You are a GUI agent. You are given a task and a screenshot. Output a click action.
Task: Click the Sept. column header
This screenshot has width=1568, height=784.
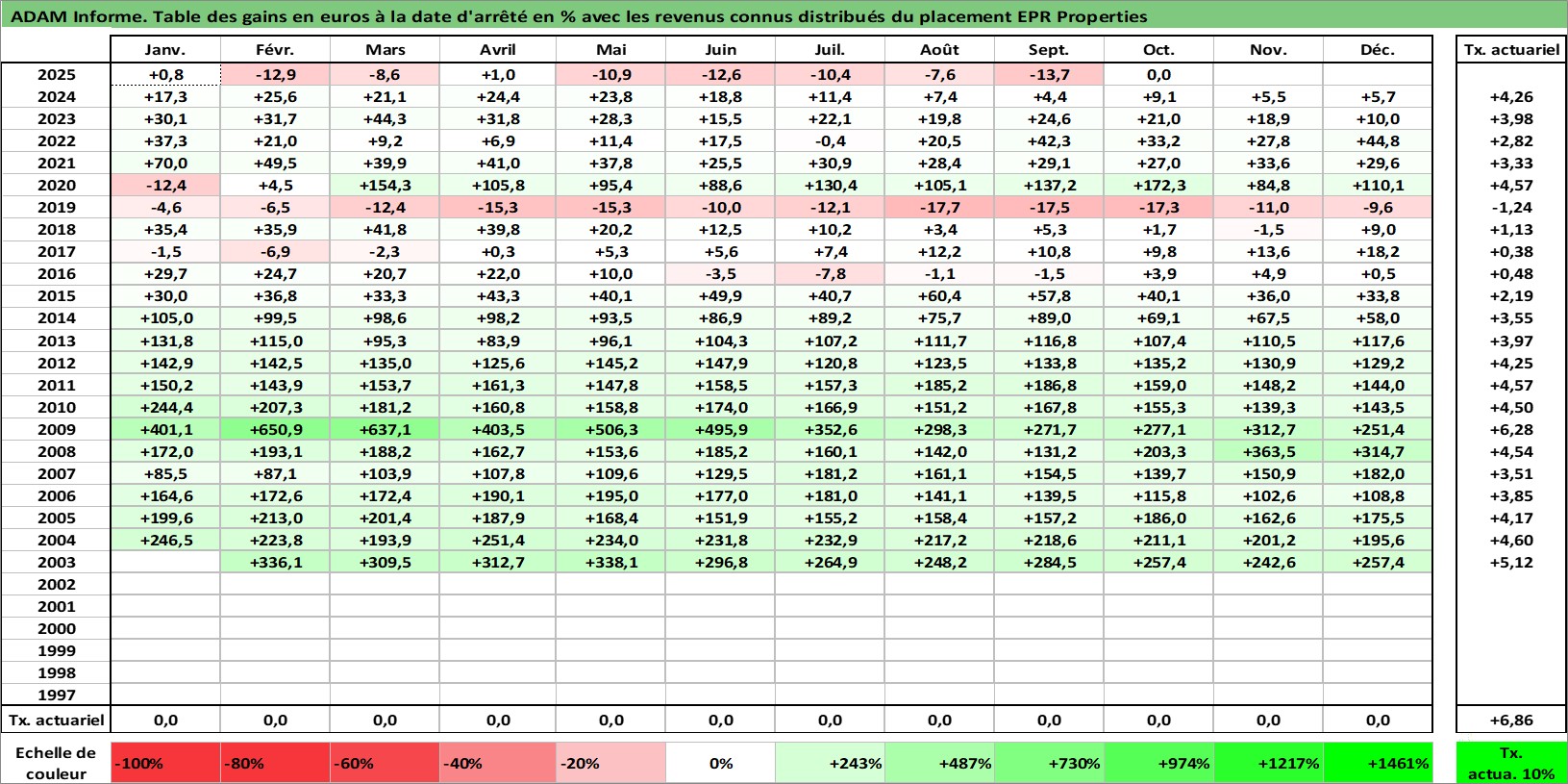point(1049,50)
